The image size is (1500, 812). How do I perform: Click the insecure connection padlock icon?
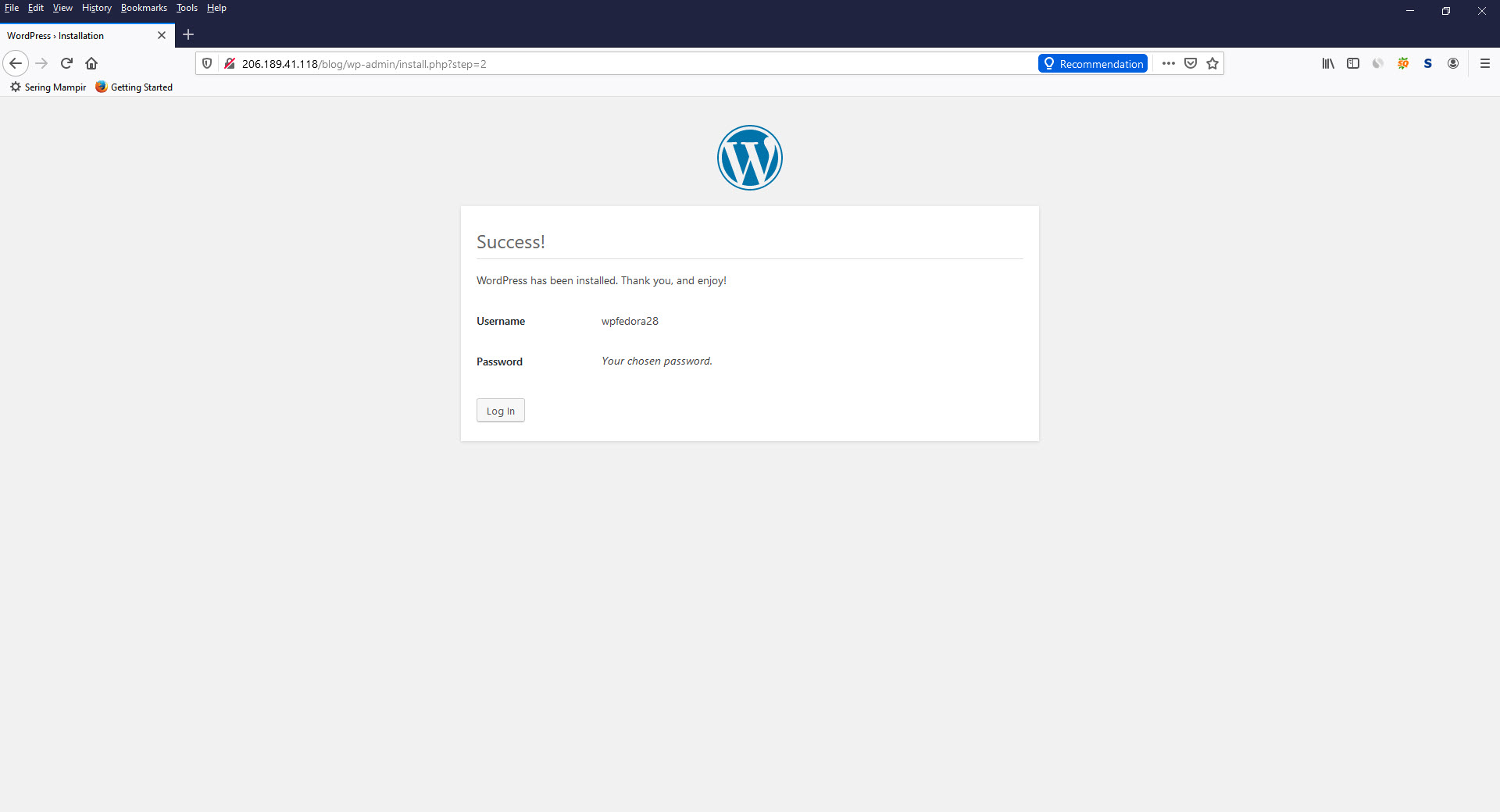pos(230,63)
